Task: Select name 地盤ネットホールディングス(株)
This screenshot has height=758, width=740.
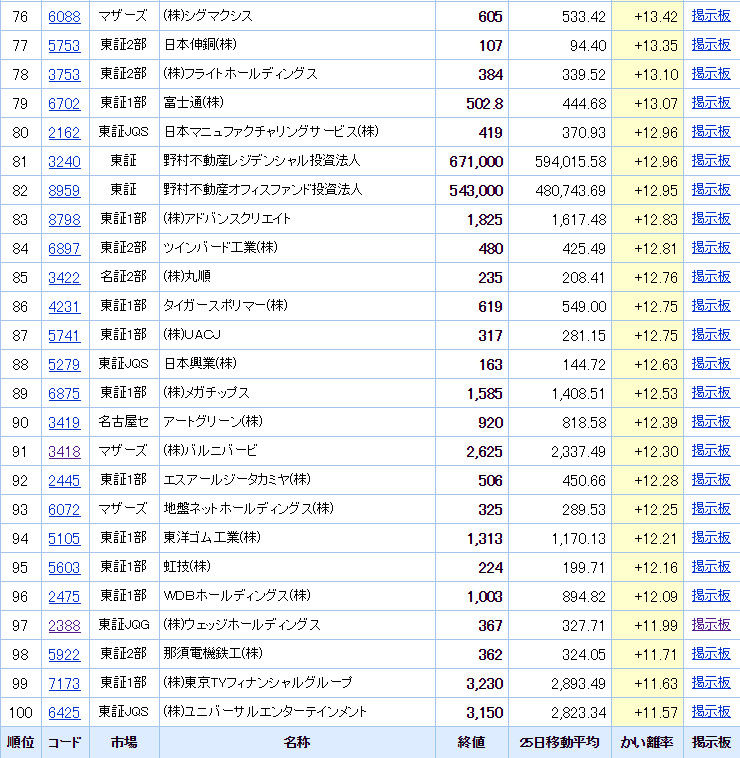Action: 248,509
